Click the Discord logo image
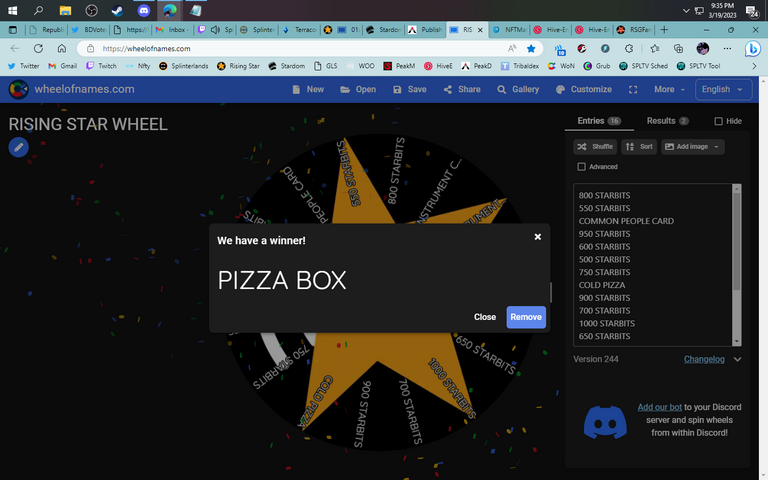 click(605, 422)
